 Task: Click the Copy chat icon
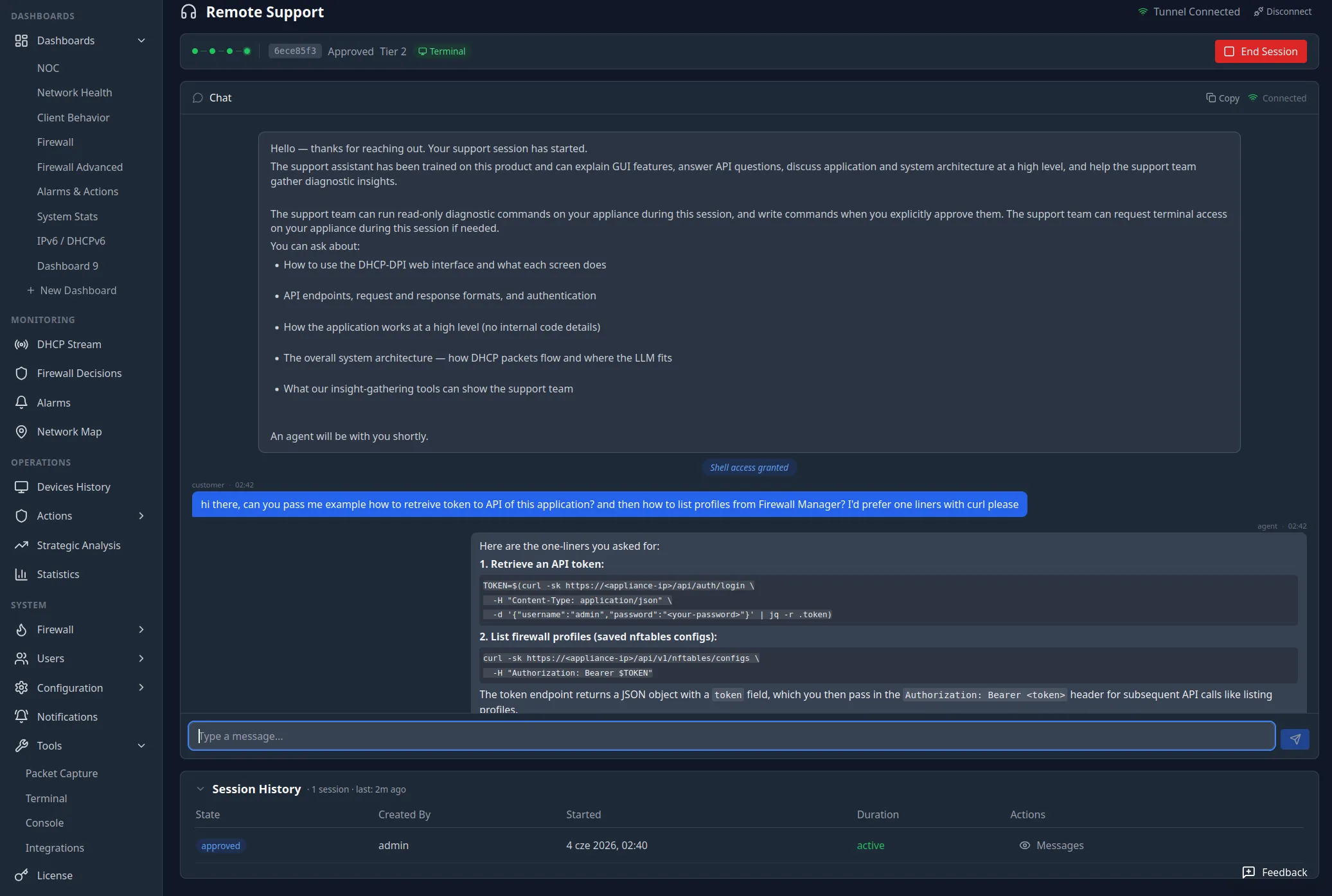[1211, 98]
